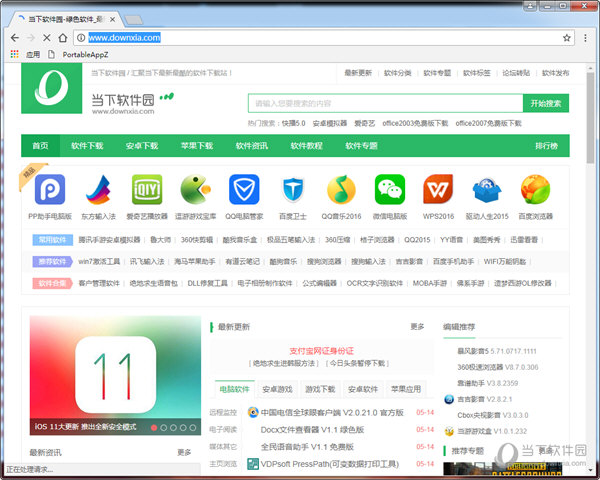600x480 pixels.
Task: Click 更多 next to 最新资讯
Action: pos(184,452)
